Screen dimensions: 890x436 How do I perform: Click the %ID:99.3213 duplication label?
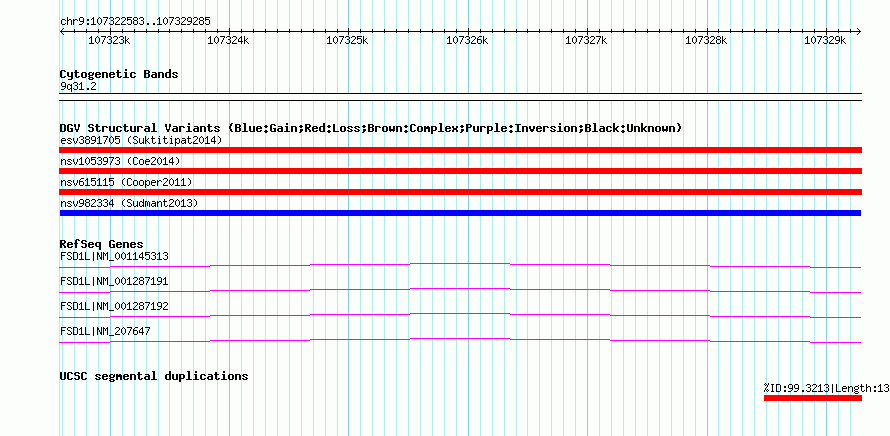(826, 388)
